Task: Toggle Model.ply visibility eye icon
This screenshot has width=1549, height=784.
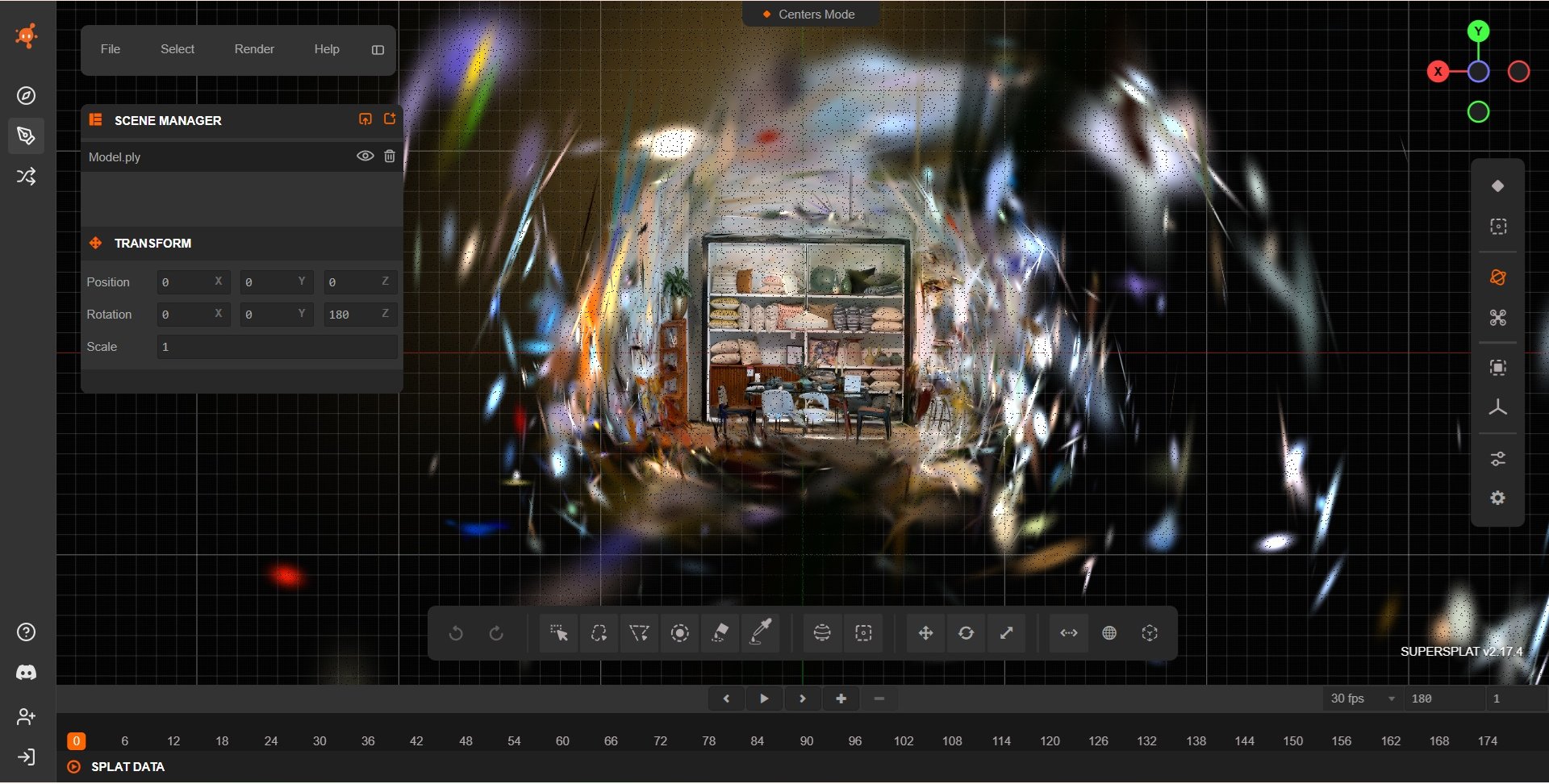Action: tap(365, 156)
